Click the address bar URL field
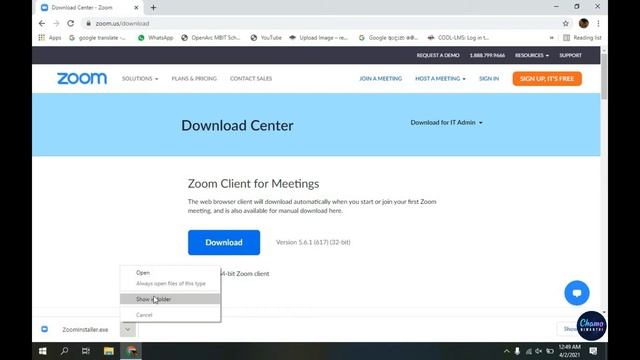 click(x=322, y=24)
